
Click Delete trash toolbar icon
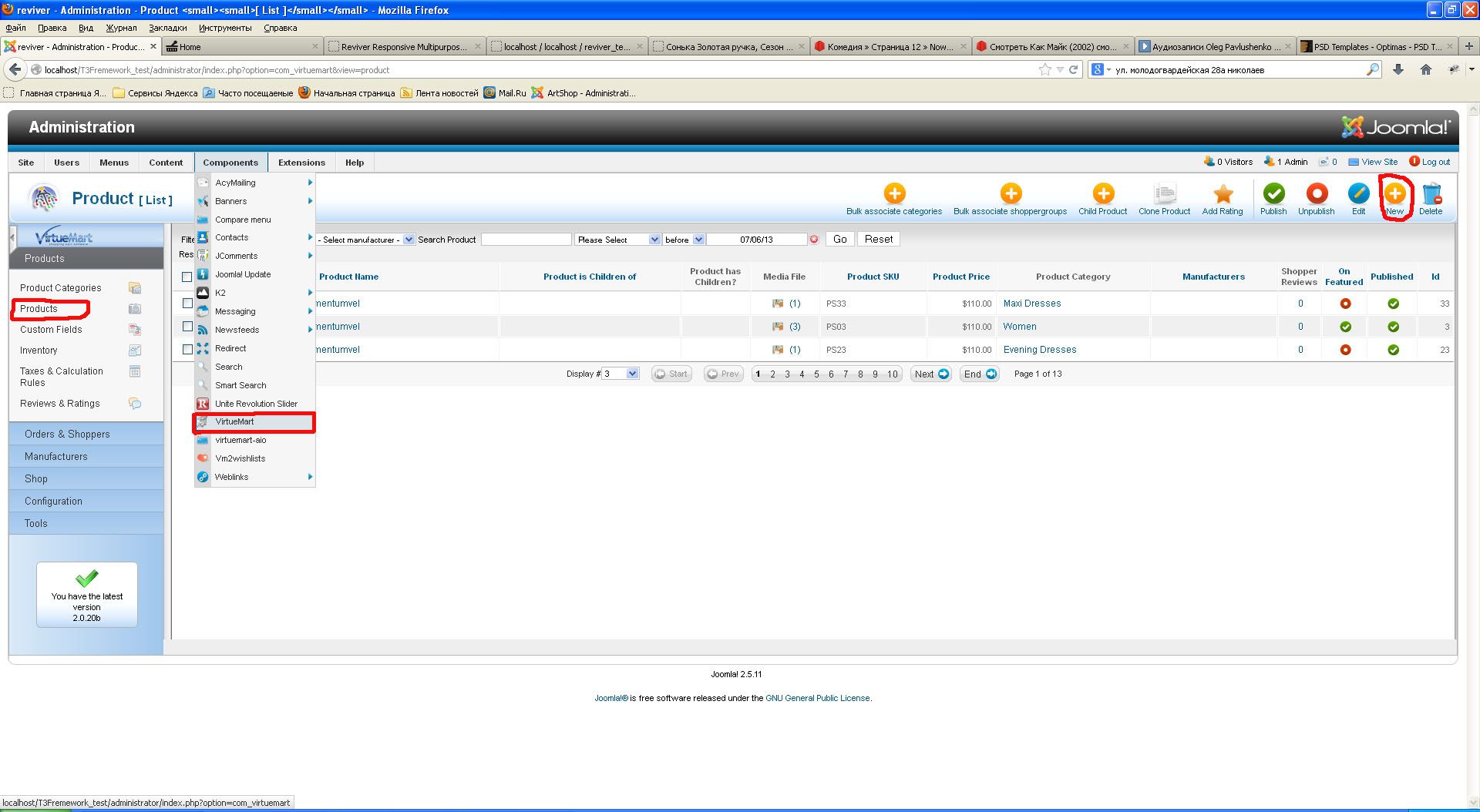1431,193
